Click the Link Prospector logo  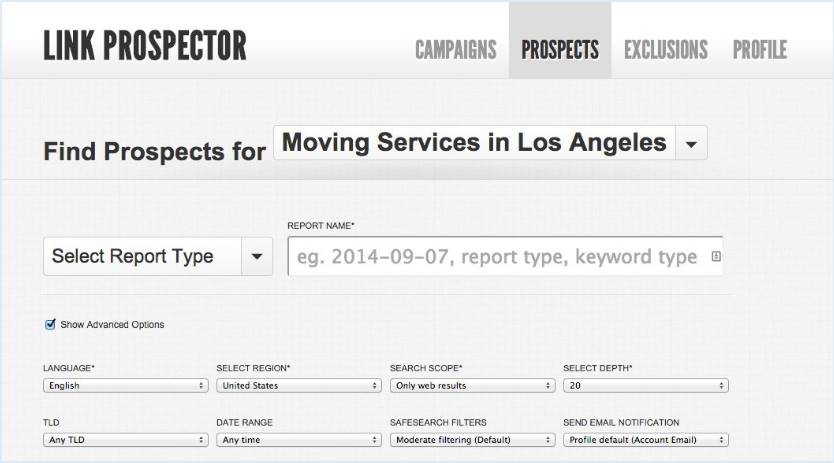pos(145,46)
